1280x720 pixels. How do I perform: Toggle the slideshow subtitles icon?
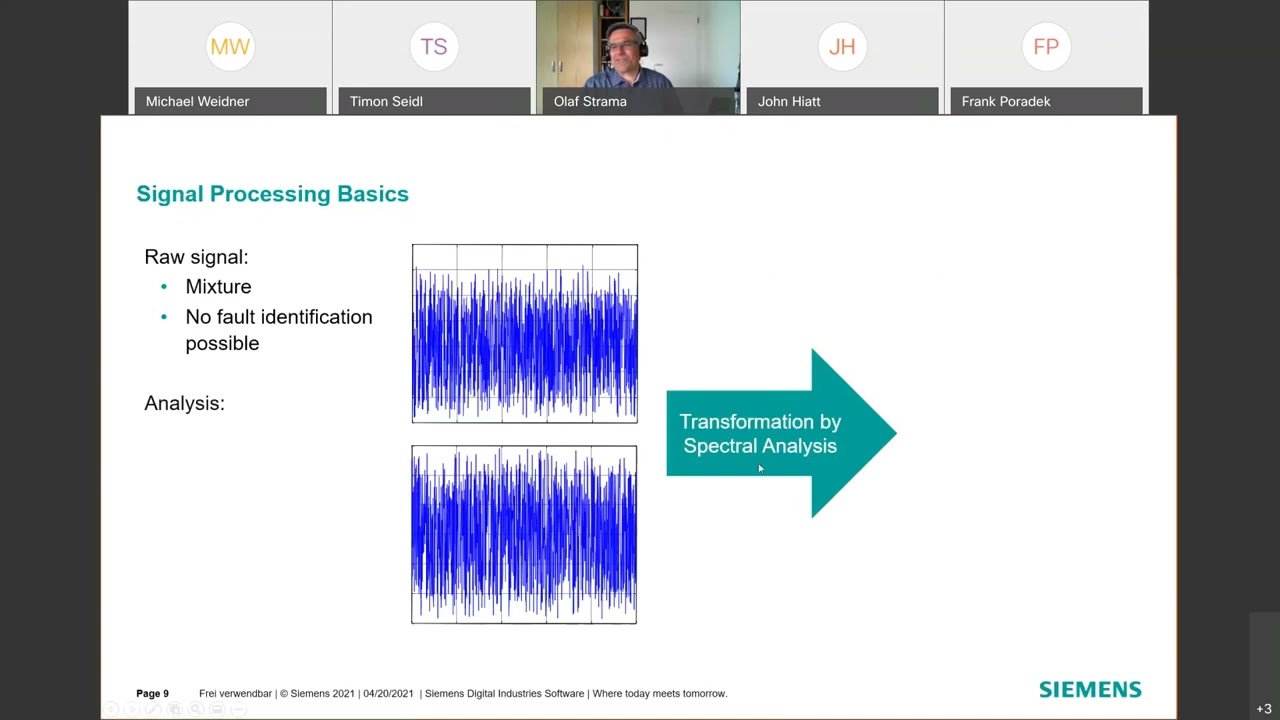(217, 709)
